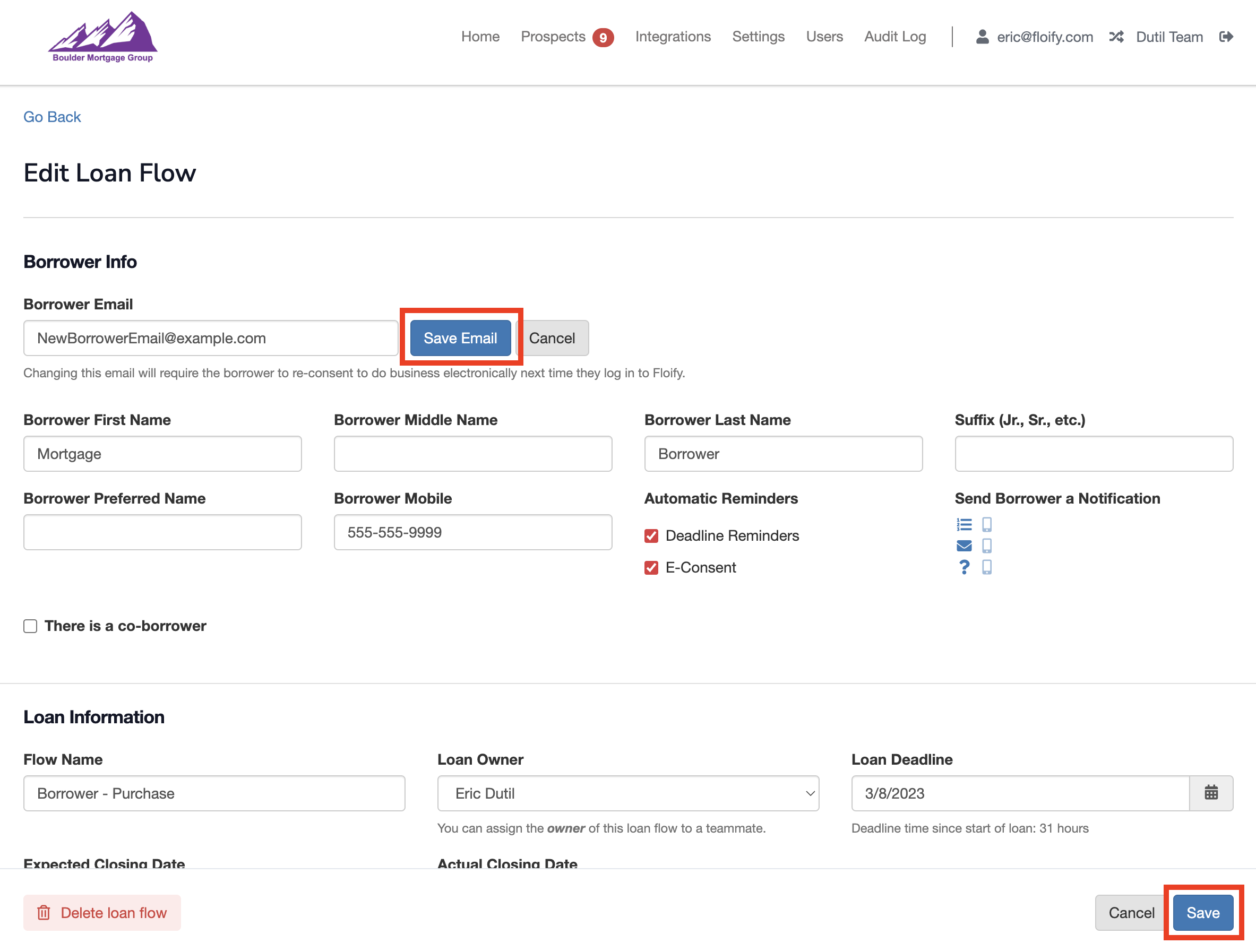Click the question mark notification icon

963,567
